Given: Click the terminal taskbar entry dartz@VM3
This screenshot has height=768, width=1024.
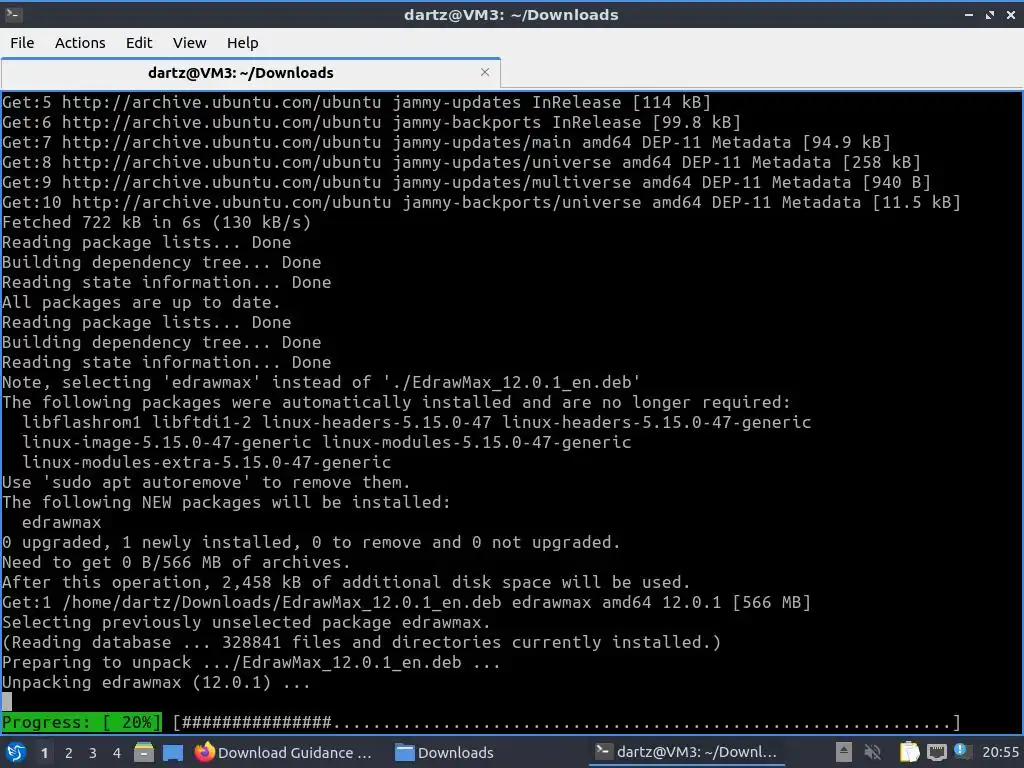Looking at the screenshot, I should tap(686, 752).
